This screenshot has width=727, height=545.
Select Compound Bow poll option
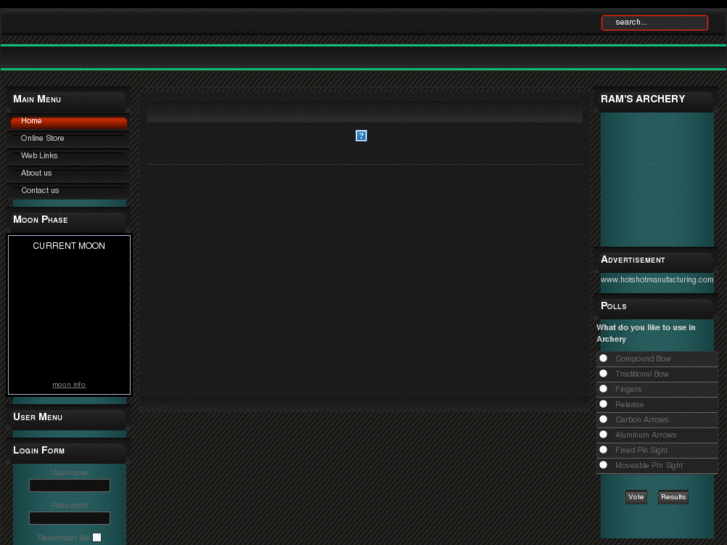(x=603, y=358)
